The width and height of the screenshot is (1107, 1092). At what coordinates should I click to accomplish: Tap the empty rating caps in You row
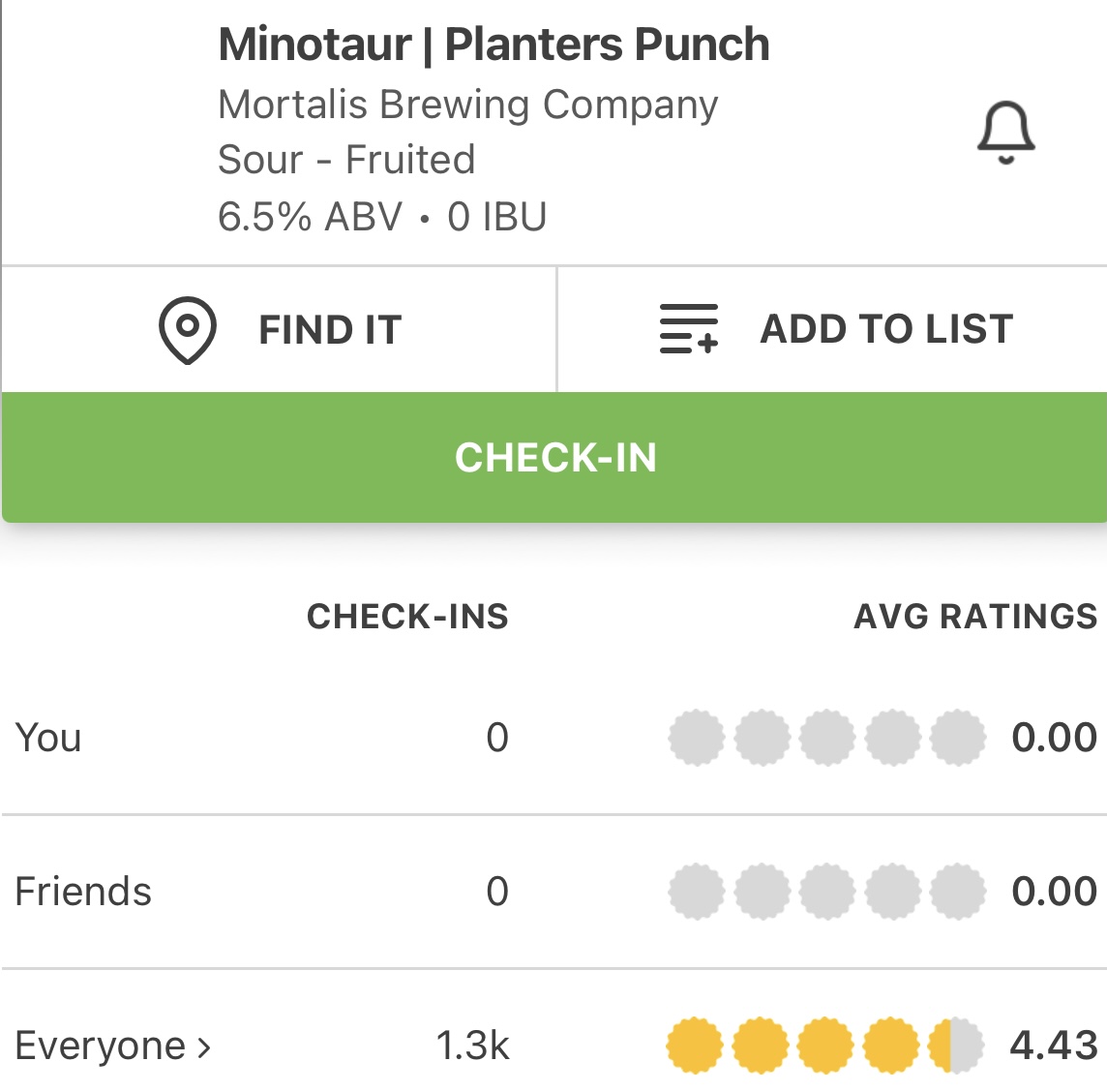(826, 738)
